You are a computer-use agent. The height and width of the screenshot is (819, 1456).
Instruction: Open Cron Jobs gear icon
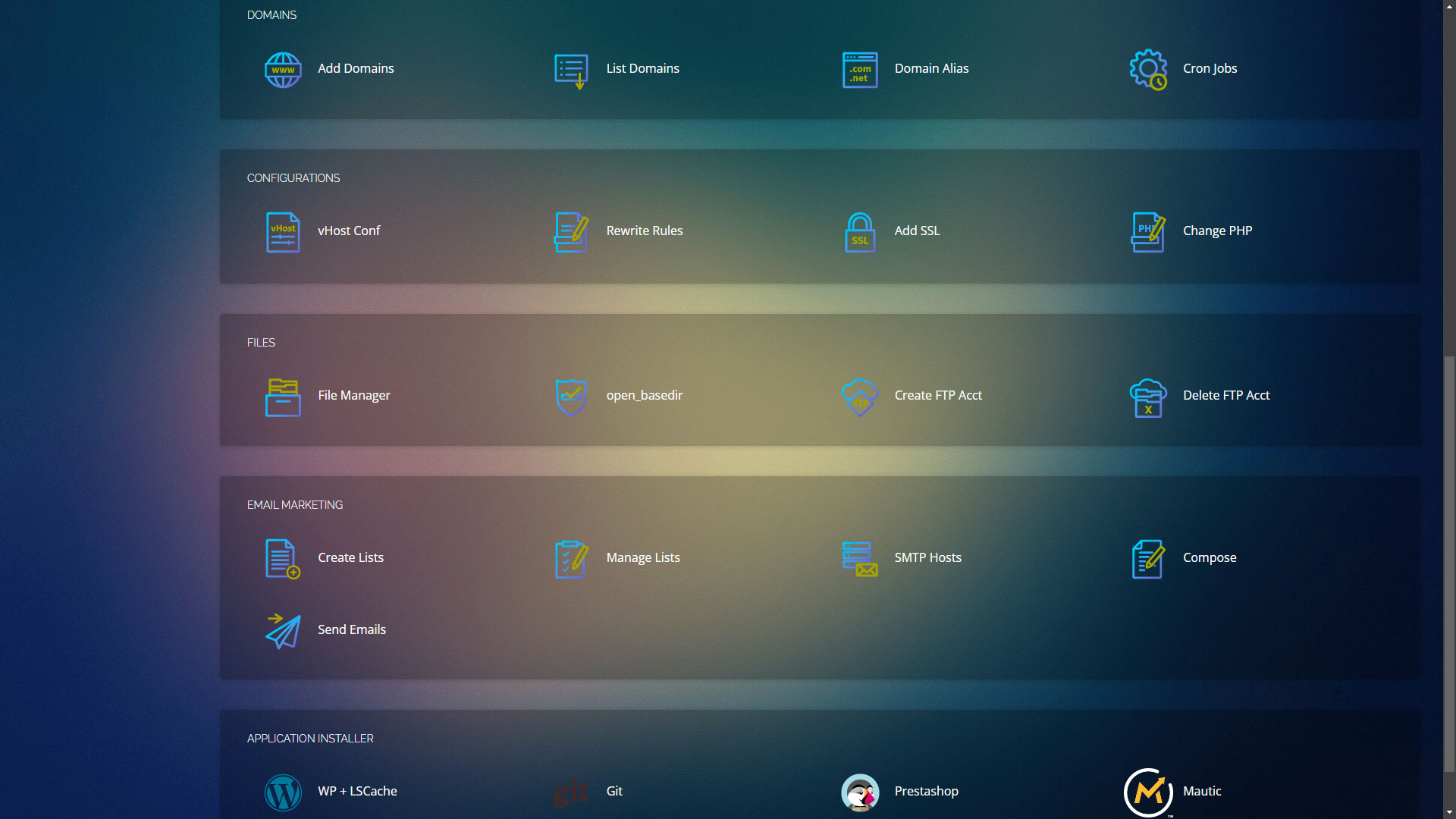click(1148, 70)
